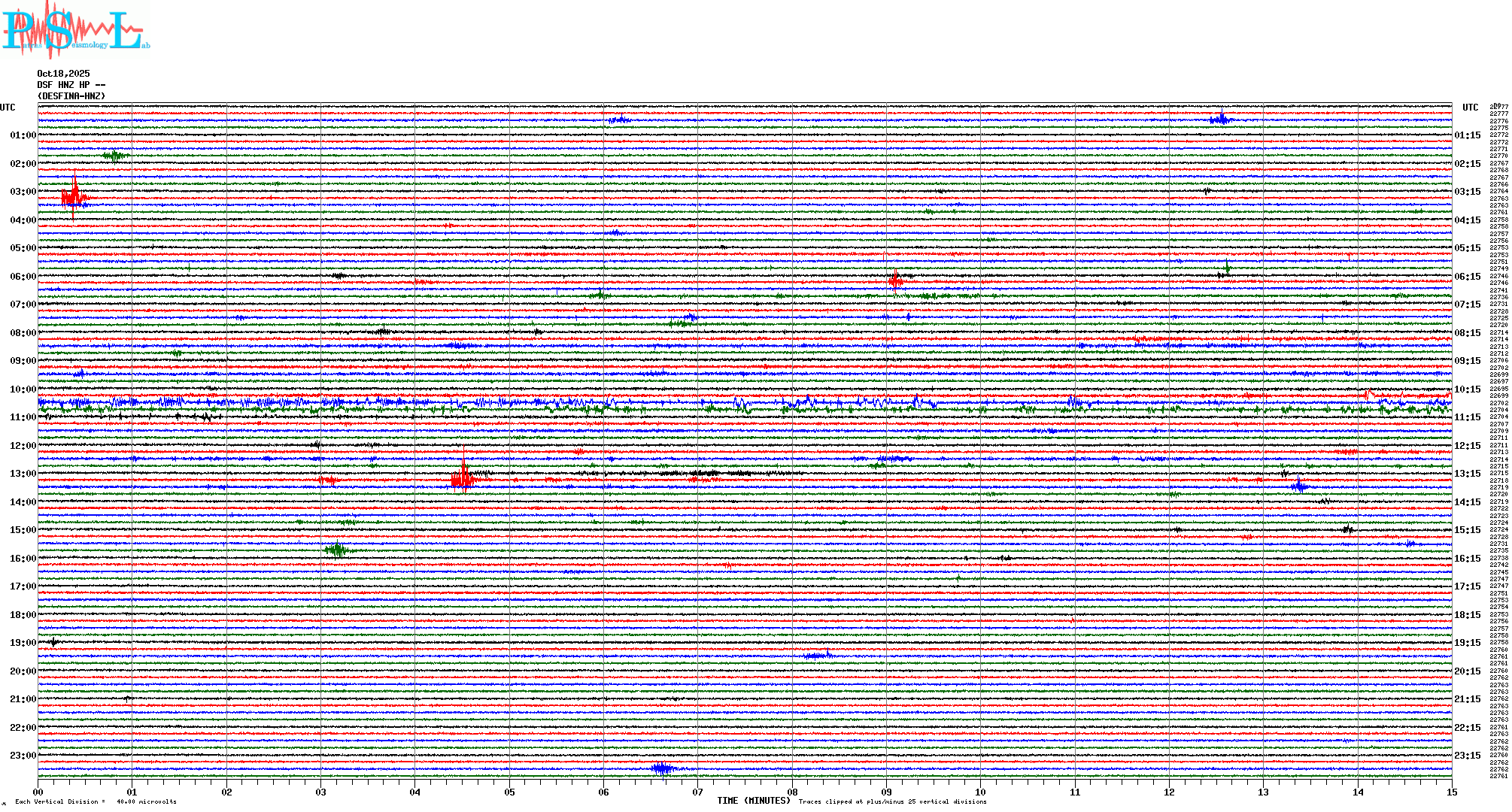1512x812 pixels.
Task: Click the DSF HNZ HP station text
Action: pos(71,85)
